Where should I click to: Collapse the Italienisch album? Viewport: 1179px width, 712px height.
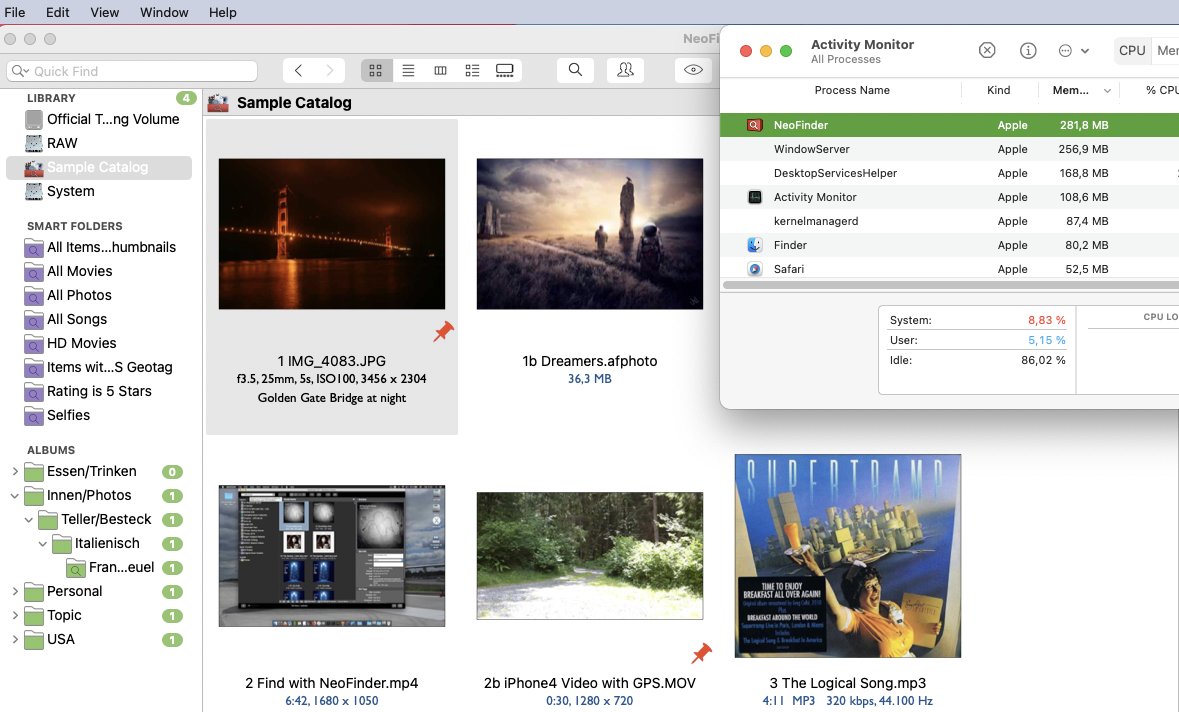tap(43, 544)
